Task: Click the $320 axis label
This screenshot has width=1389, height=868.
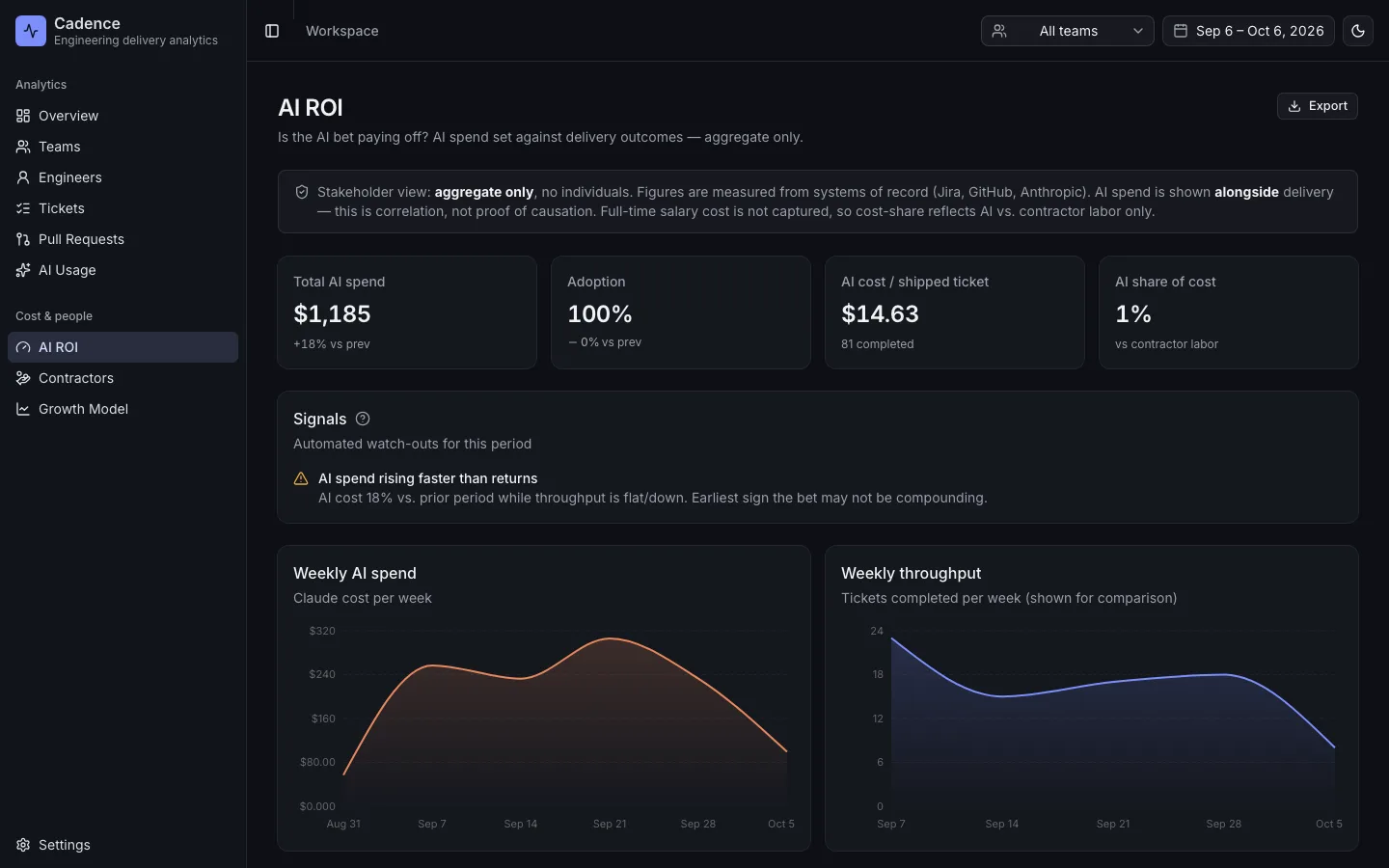Action: point(322,631)
